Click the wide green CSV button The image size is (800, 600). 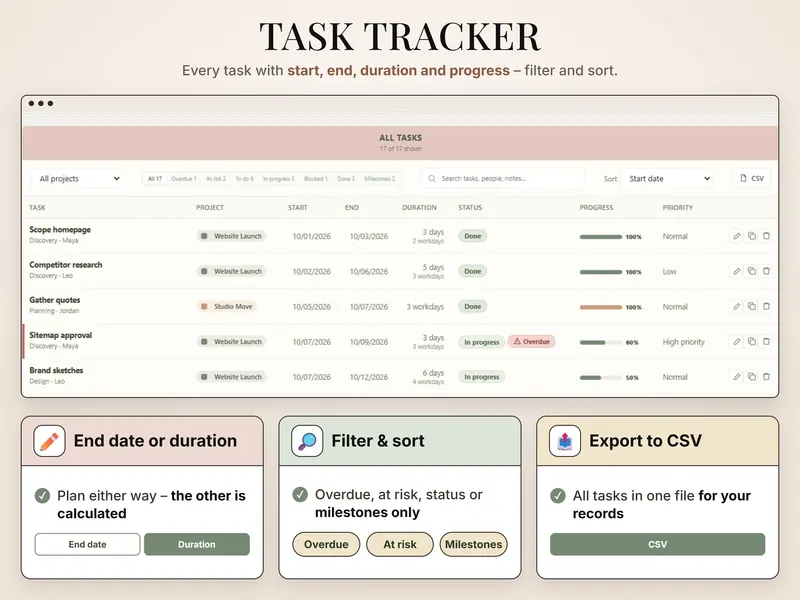coord(658,544)
